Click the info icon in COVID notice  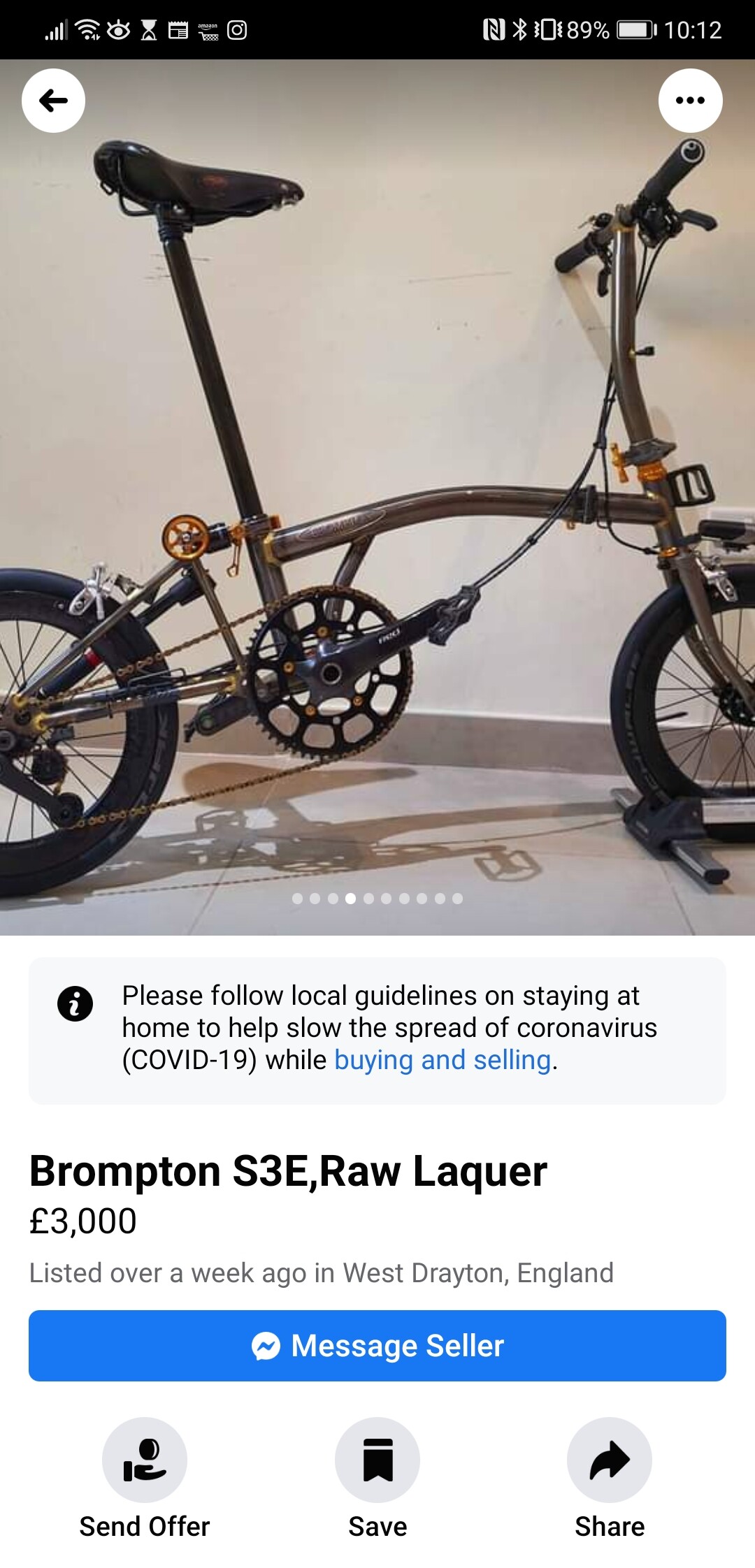click(75, 1004)
